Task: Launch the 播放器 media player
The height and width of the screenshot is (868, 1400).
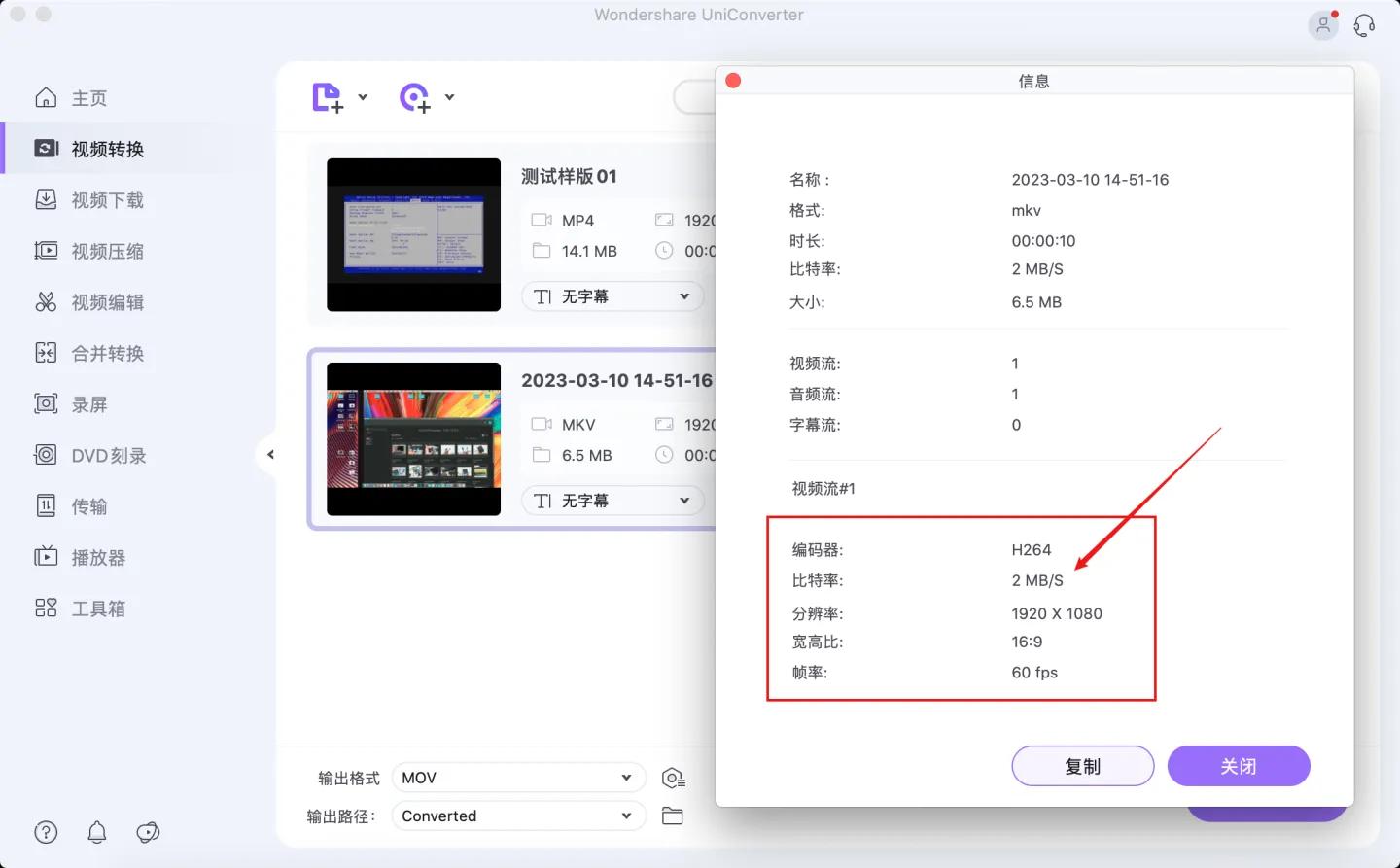Action: (99, 556)
